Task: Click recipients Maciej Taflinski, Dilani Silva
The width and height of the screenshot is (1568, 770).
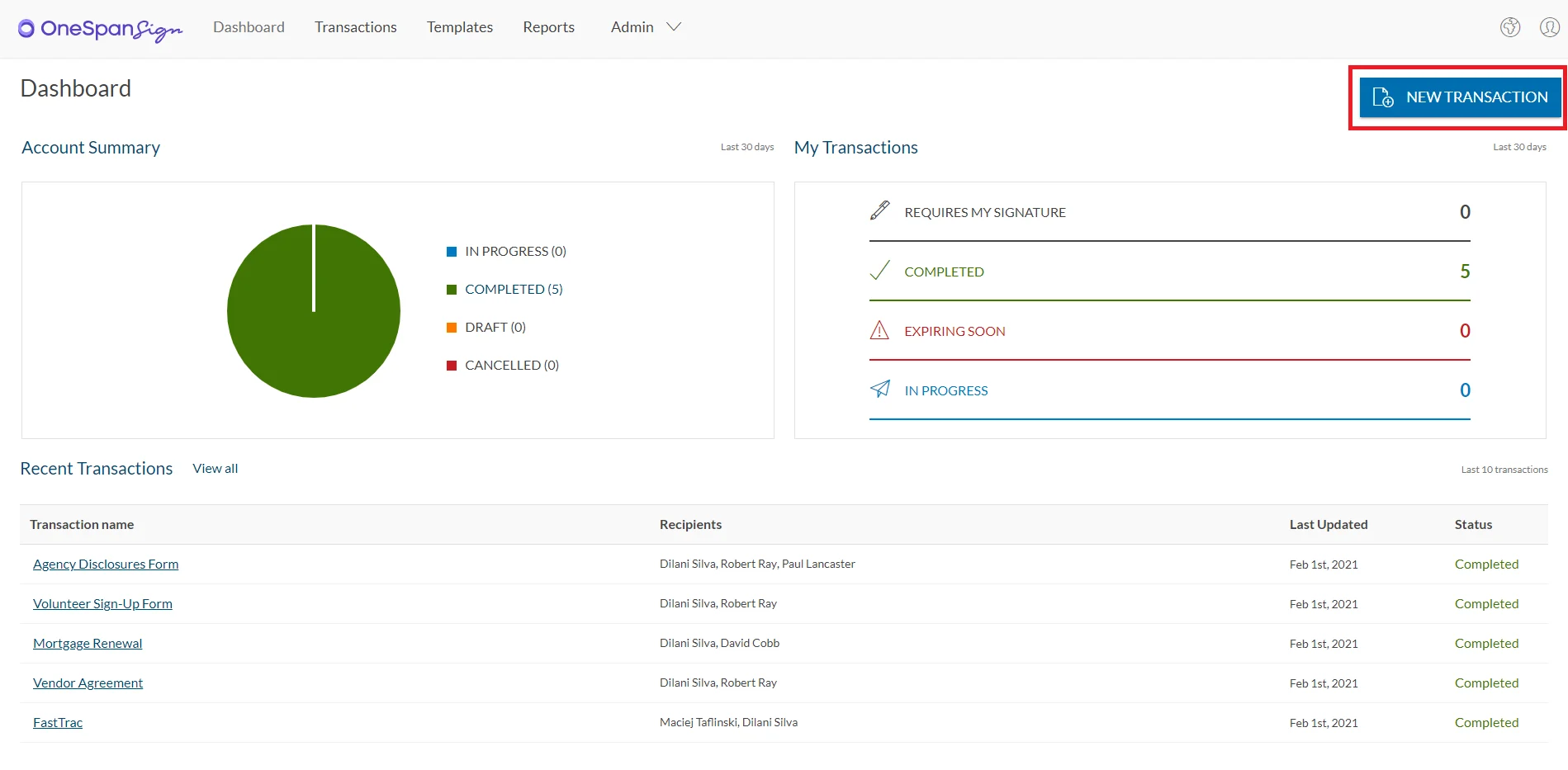Action: point(728,723)
